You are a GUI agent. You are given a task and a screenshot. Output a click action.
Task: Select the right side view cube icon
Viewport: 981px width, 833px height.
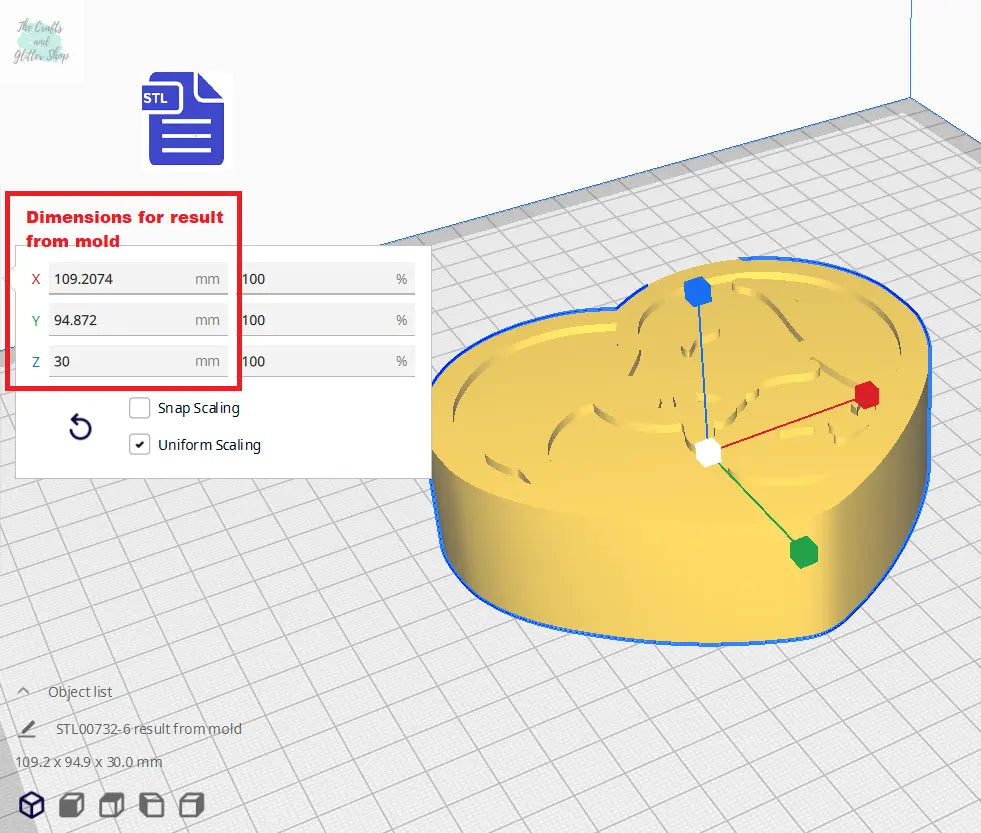tap(191, 804)
